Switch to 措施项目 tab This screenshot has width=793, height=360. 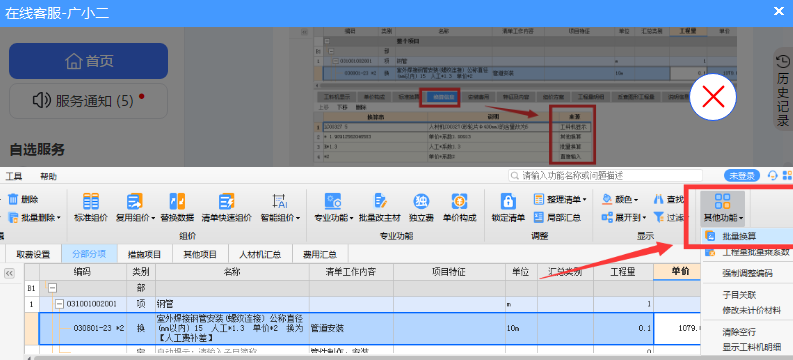(x=145, y=254)
